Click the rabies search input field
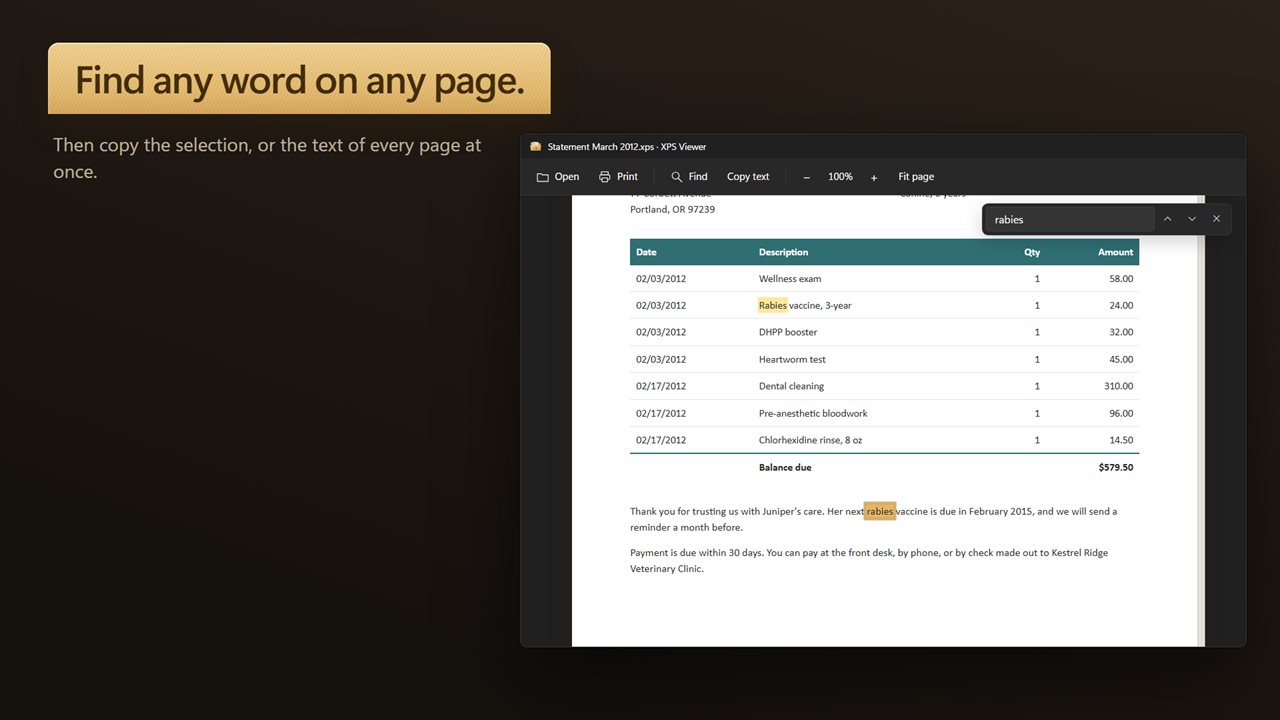 coord(1070,219)
